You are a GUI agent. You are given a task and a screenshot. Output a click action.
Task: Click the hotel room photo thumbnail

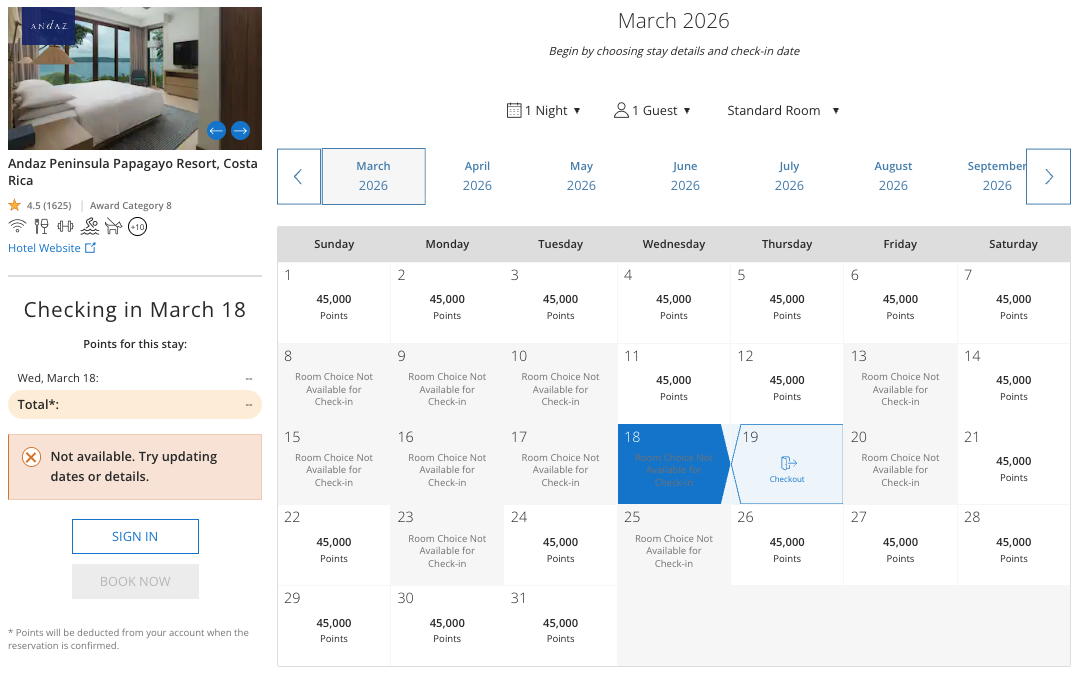(135, 79)
